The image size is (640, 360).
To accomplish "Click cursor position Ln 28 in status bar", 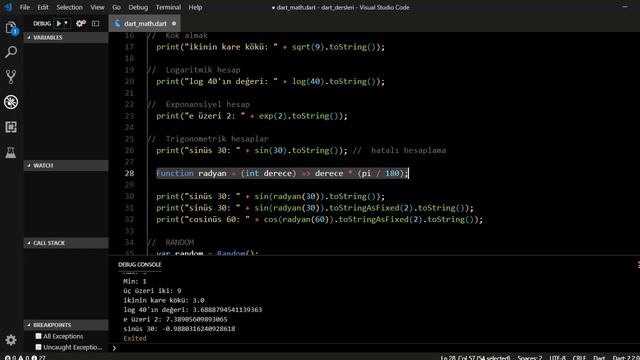I will click(x=475, y=358).
